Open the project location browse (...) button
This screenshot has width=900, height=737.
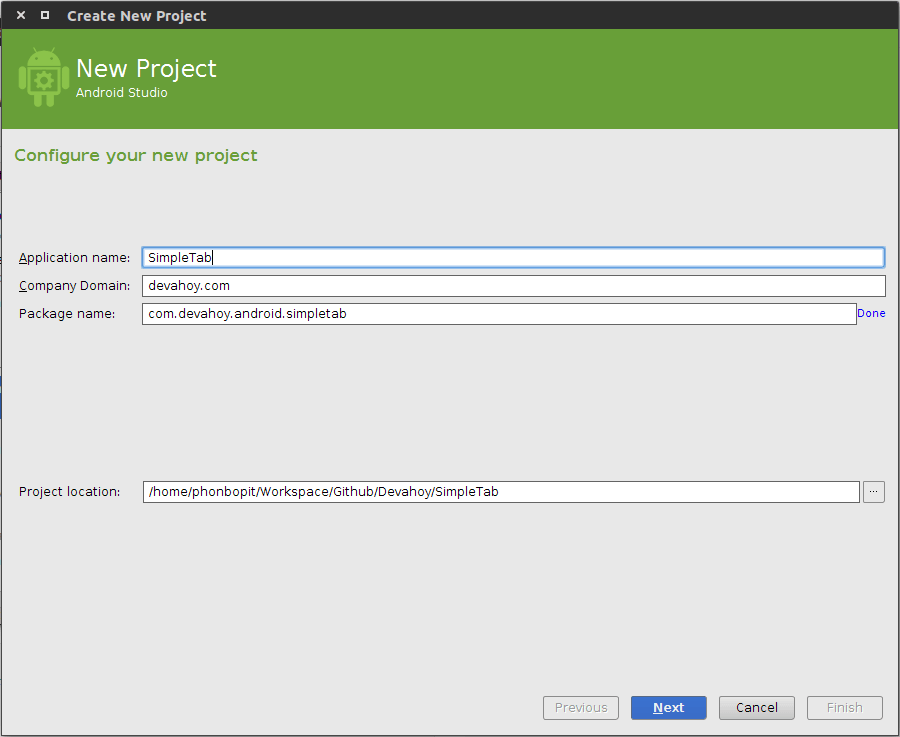pos(874,492)
